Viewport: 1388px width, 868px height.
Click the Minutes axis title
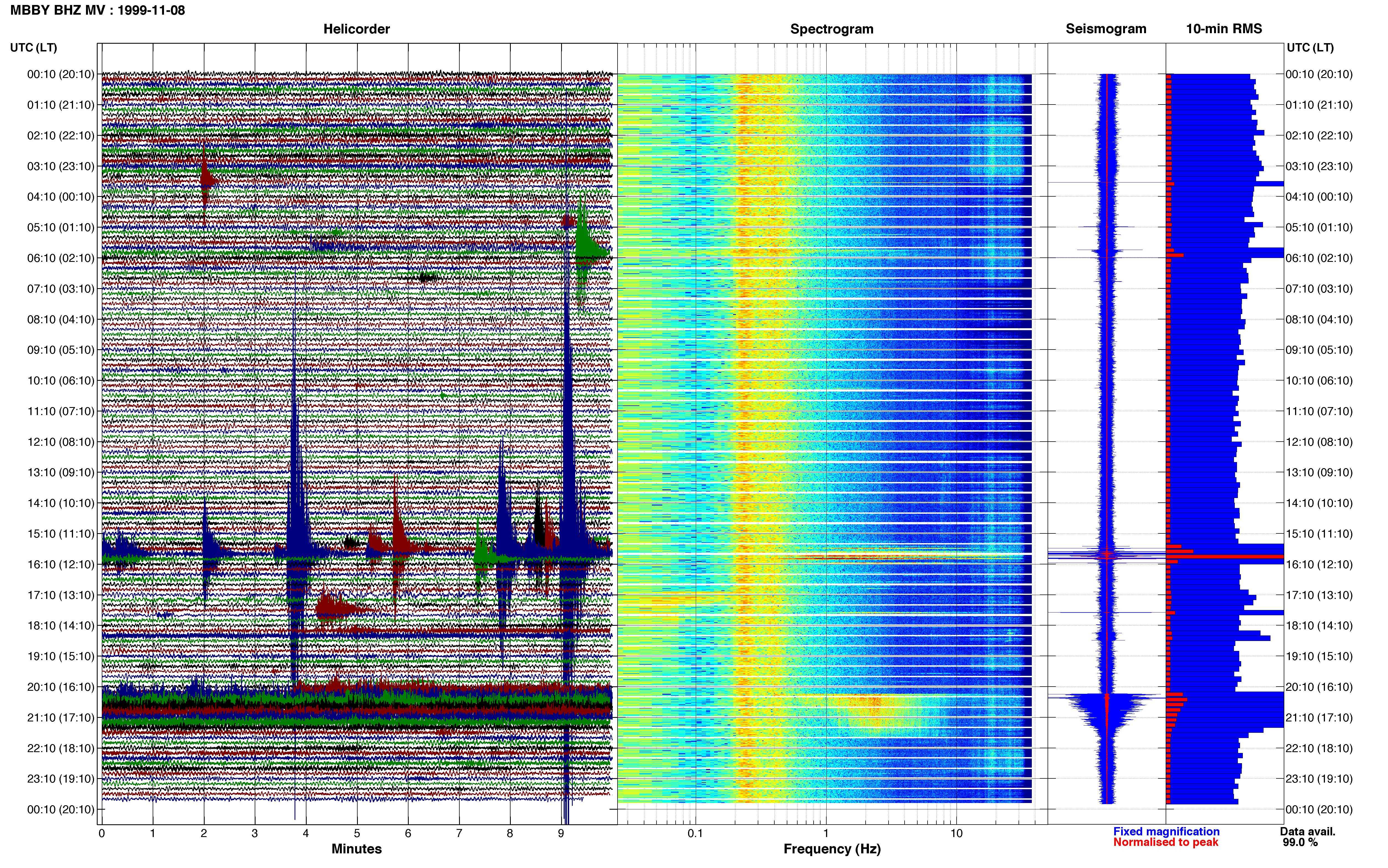(356, 849)
